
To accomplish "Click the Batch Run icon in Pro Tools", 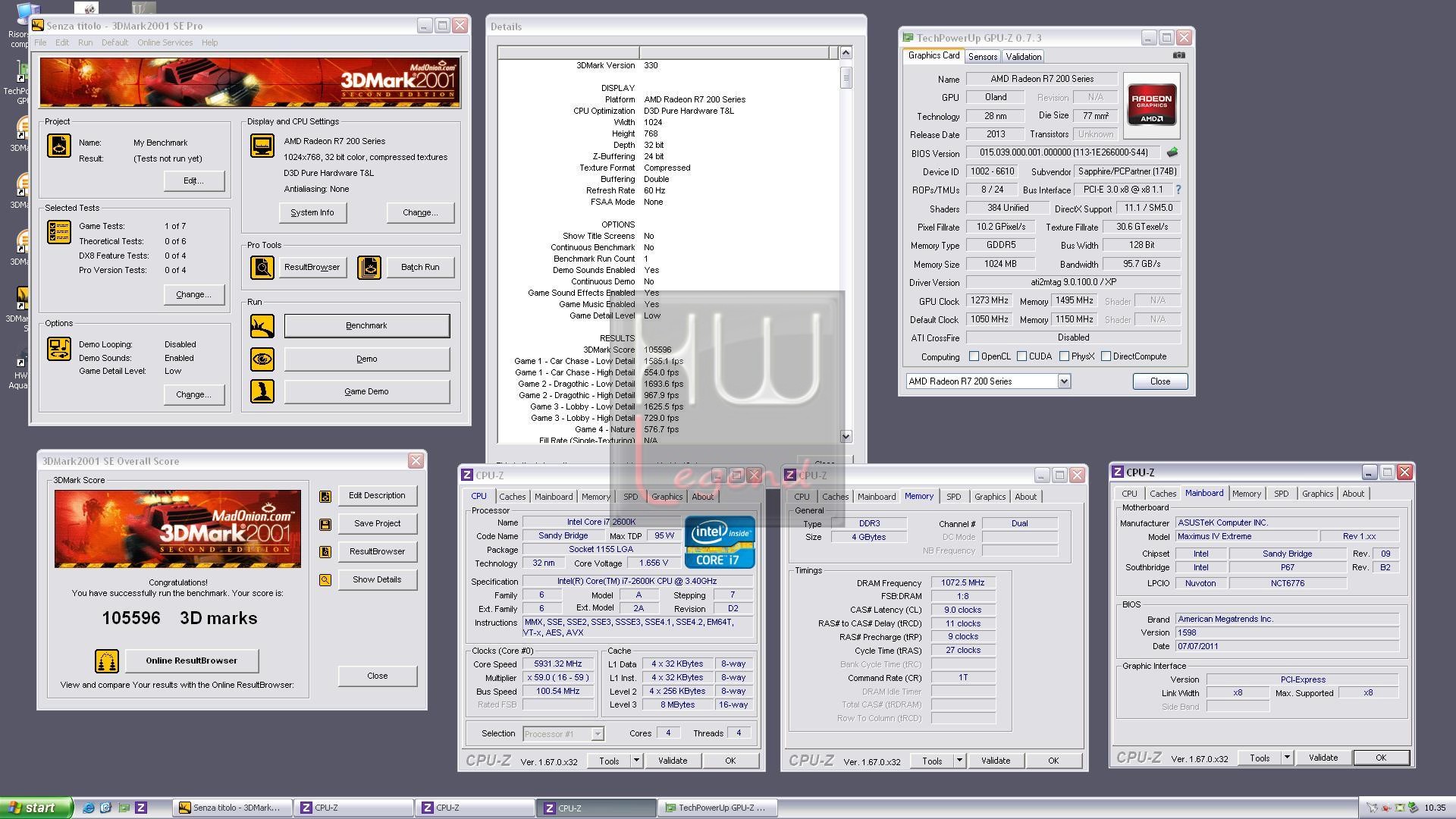I will click(x=369, y=267).
